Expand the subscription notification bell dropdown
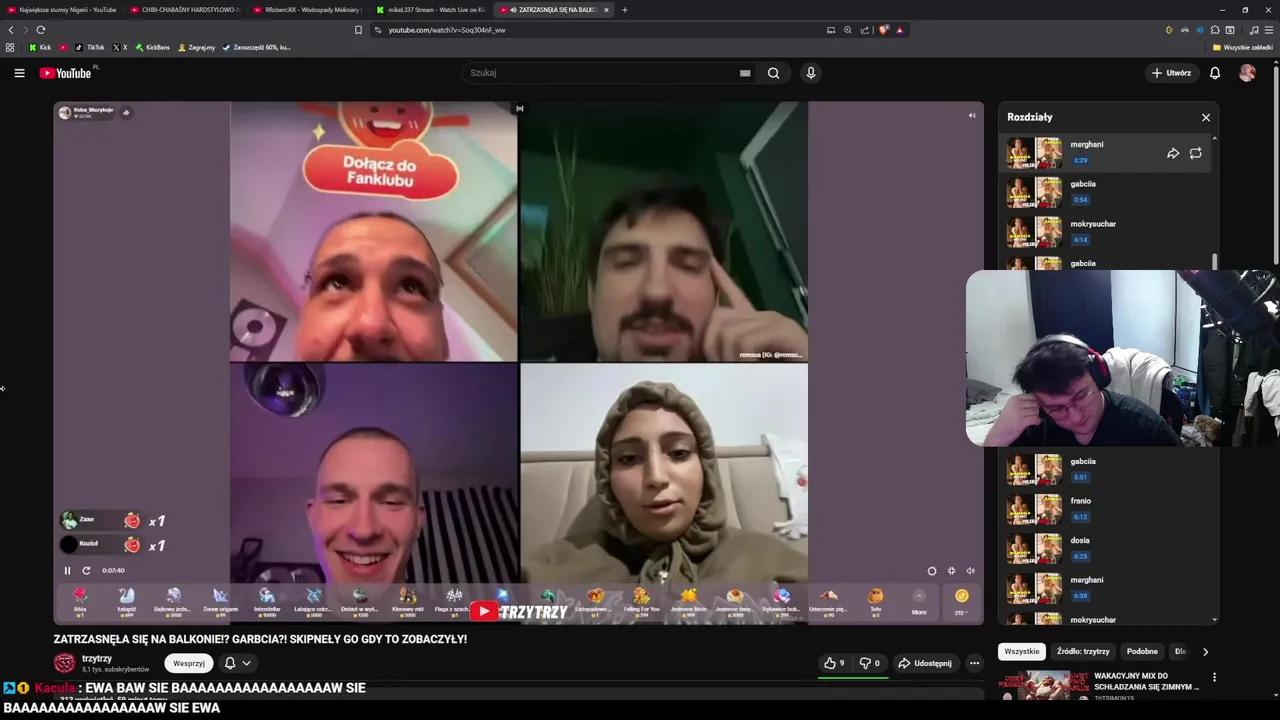 coord(237,663)
